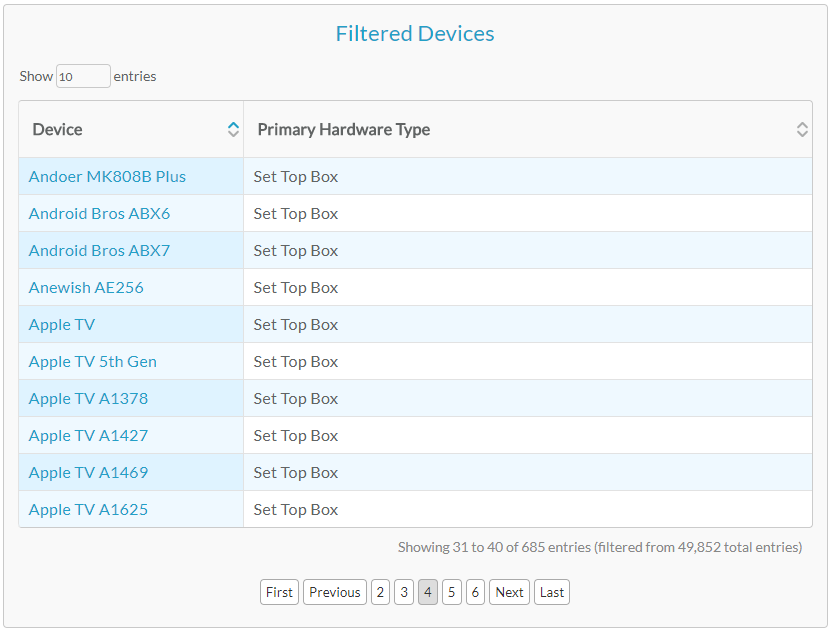This screenshot has height=632, width=834.
Task: Jump to page 5
Action: (452, 592)
